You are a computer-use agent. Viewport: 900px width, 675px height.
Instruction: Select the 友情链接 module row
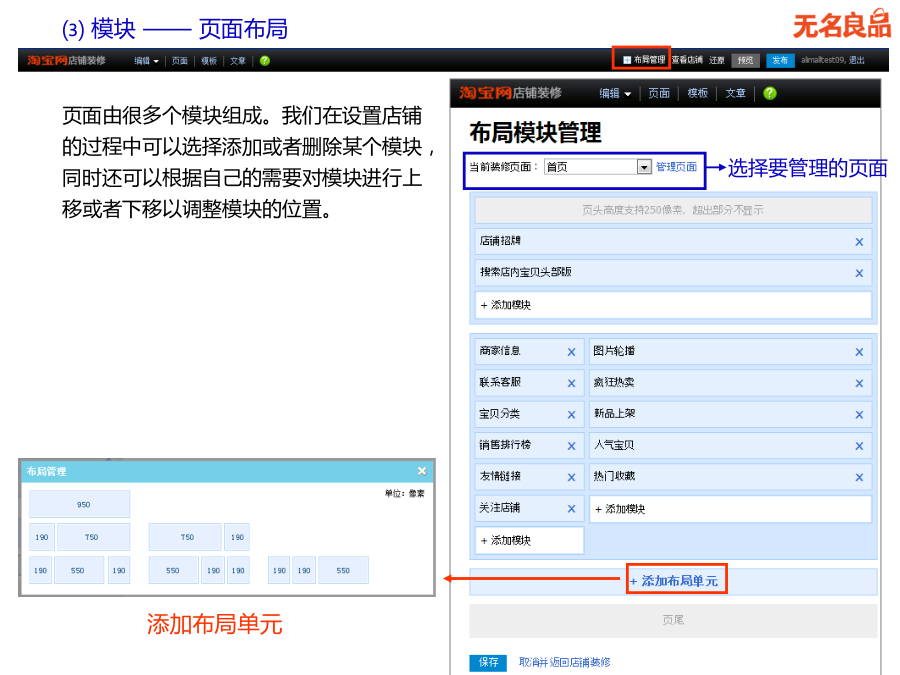coord(529,476)
